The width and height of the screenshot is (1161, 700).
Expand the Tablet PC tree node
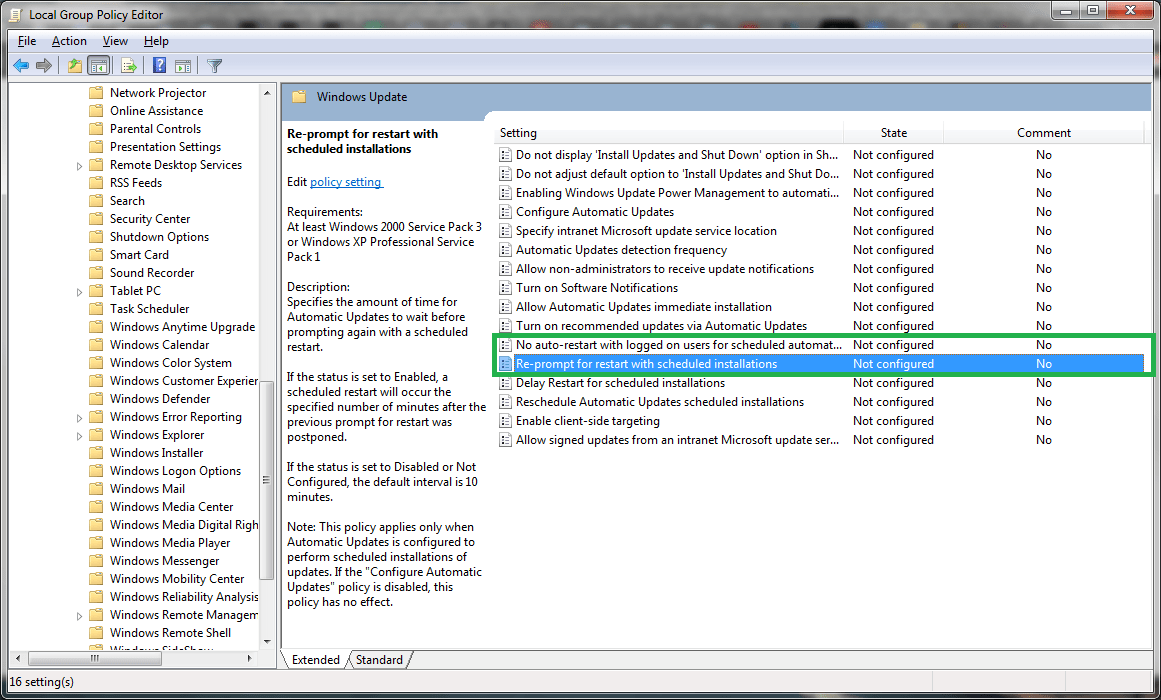point(81,290)
